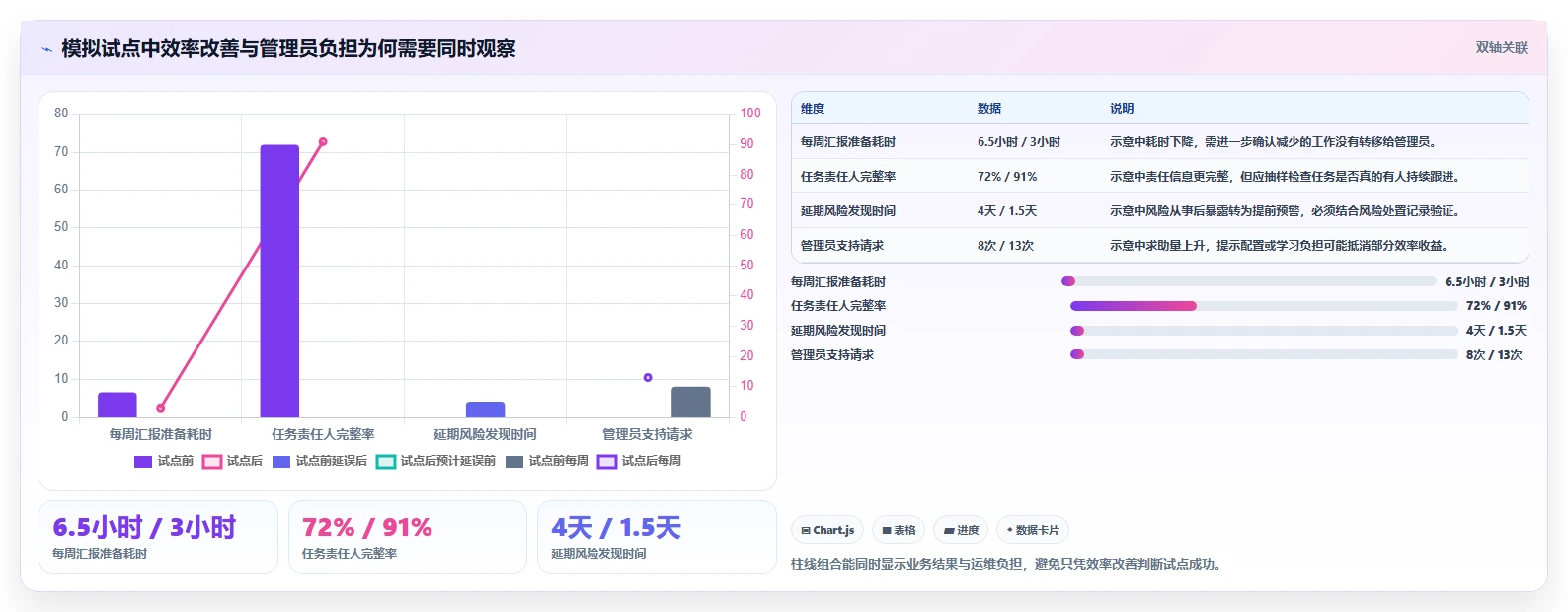Click the grey bar for 管理员支持请求

(x=691, y=402)
